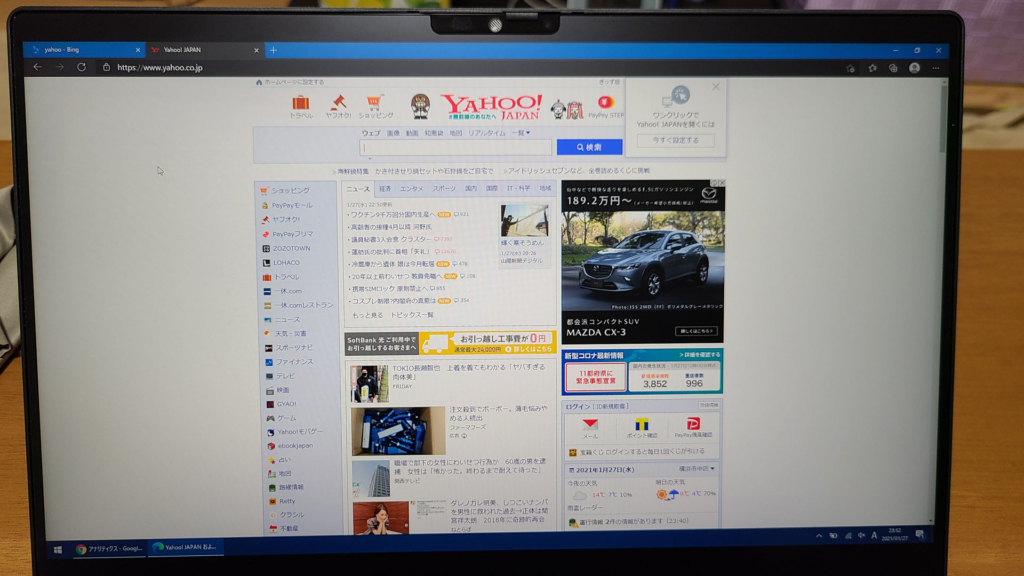Open the トピックス一覧 link

(411, 315)
